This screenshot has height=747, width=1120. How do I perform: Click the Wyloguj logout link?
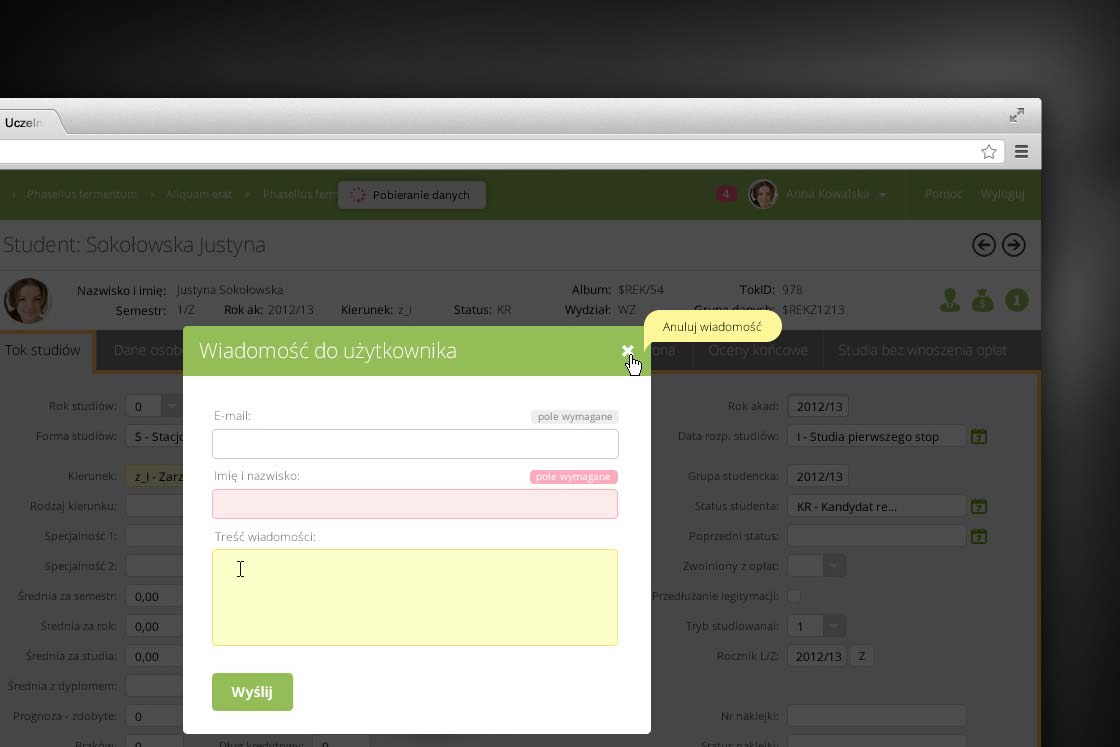click(x=1002, y=194)
